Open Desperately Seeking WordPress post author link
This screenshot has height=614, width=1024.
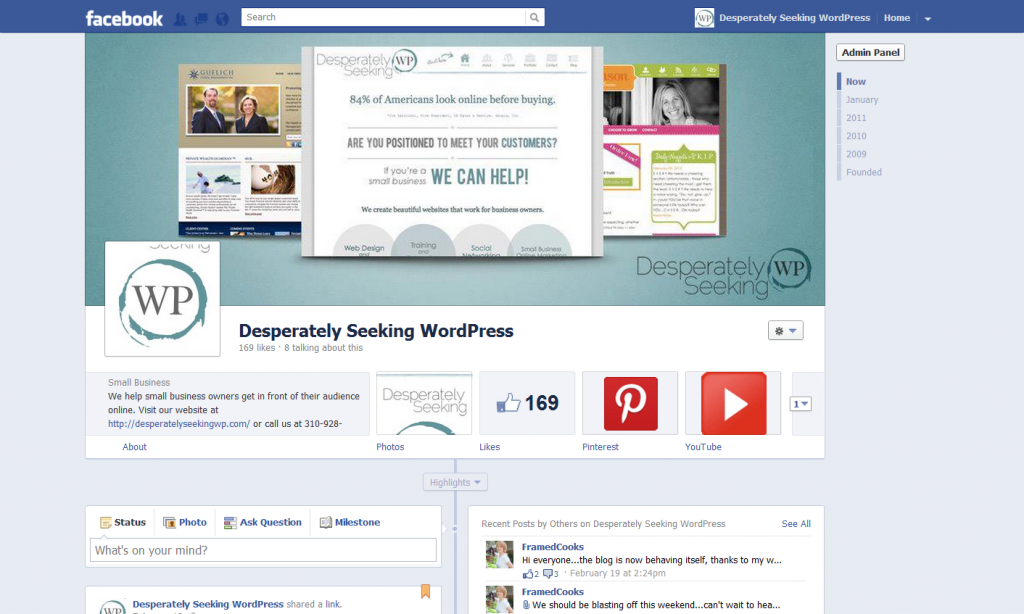pyautogui.click(x=208, y=604)
